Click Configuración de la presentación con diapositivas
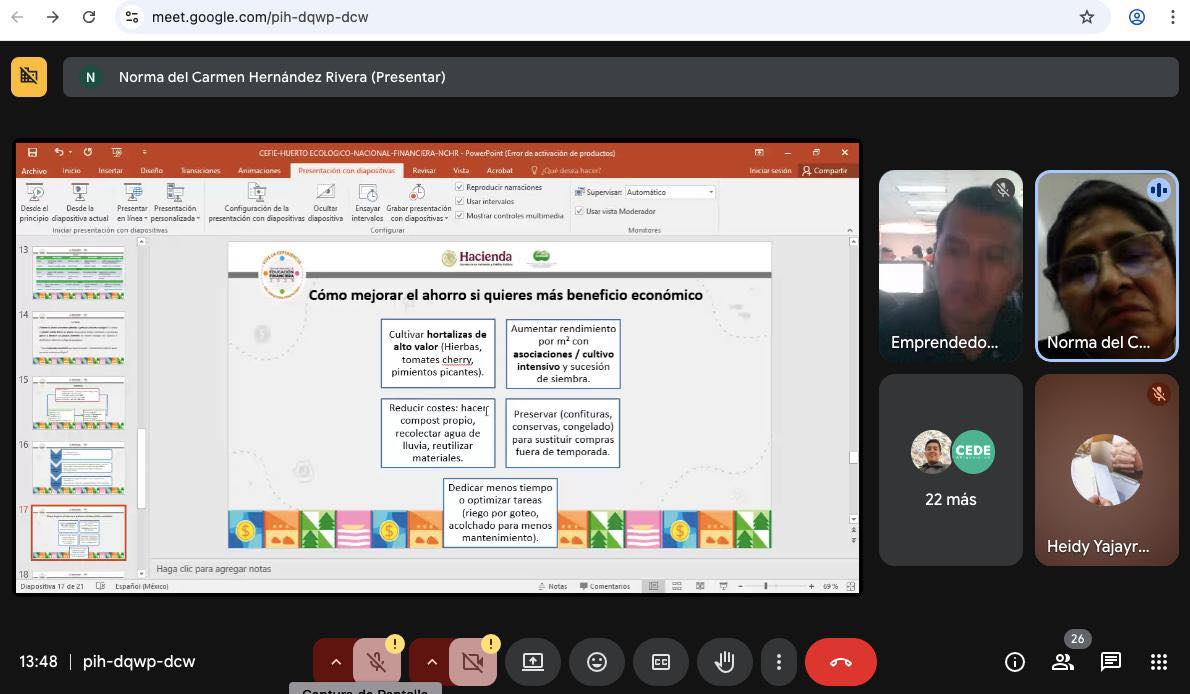The height and width of the screenshot is (694, 1190). pos(257,202)
